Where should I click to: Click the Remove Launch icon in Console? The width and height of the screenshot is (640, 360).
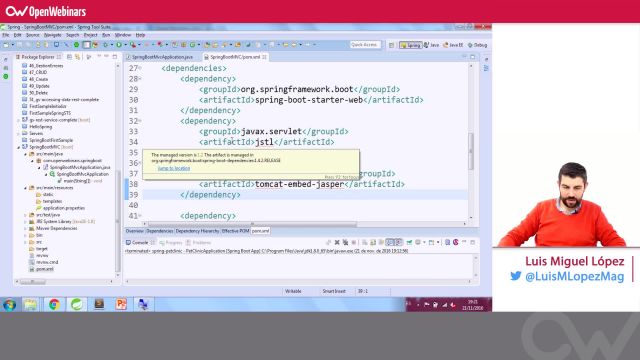click(x=337, y=242)
